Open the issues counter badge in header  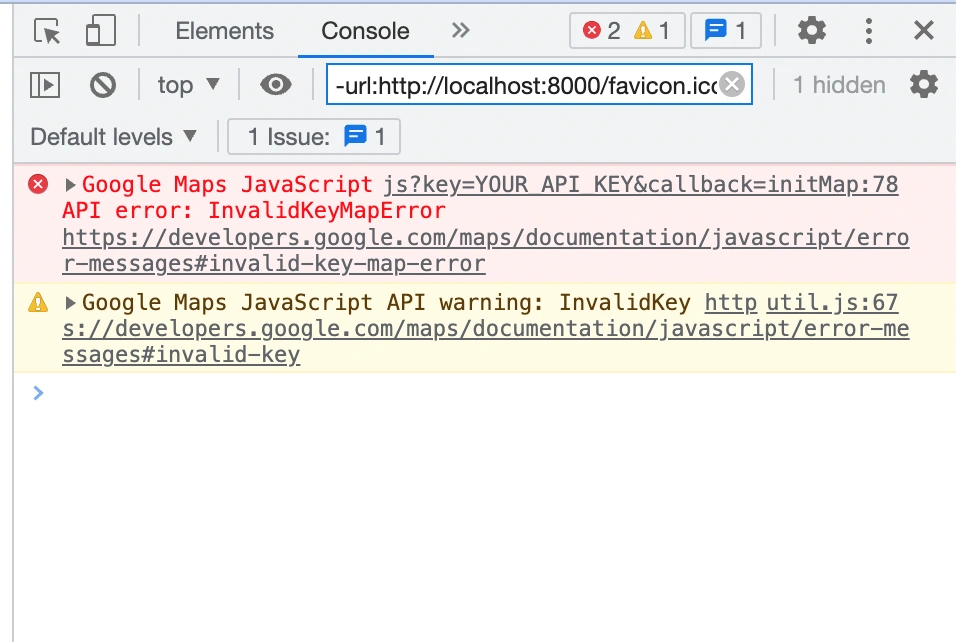coord(726,30)
